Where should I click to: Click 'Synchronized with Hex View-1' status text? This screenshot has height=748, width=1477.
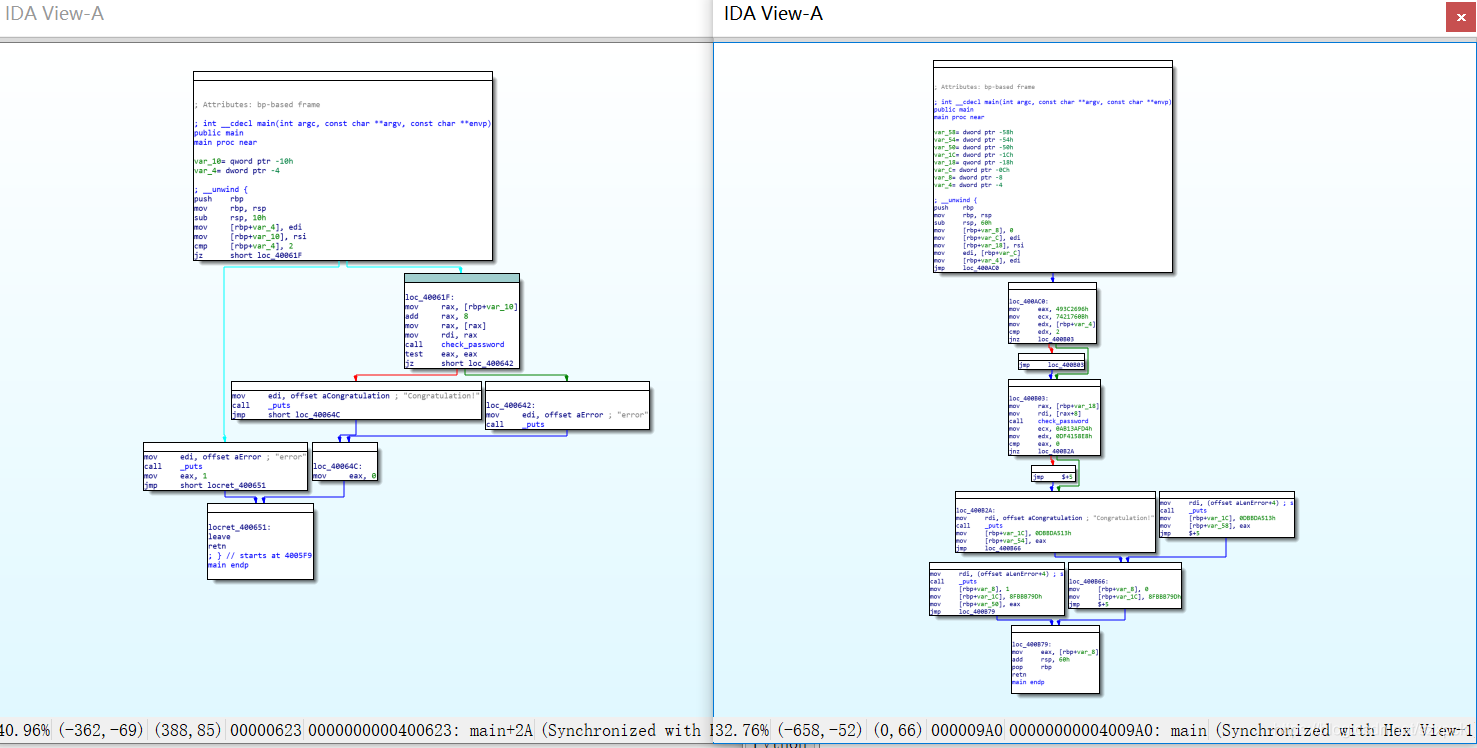[x=1346, y=731]
